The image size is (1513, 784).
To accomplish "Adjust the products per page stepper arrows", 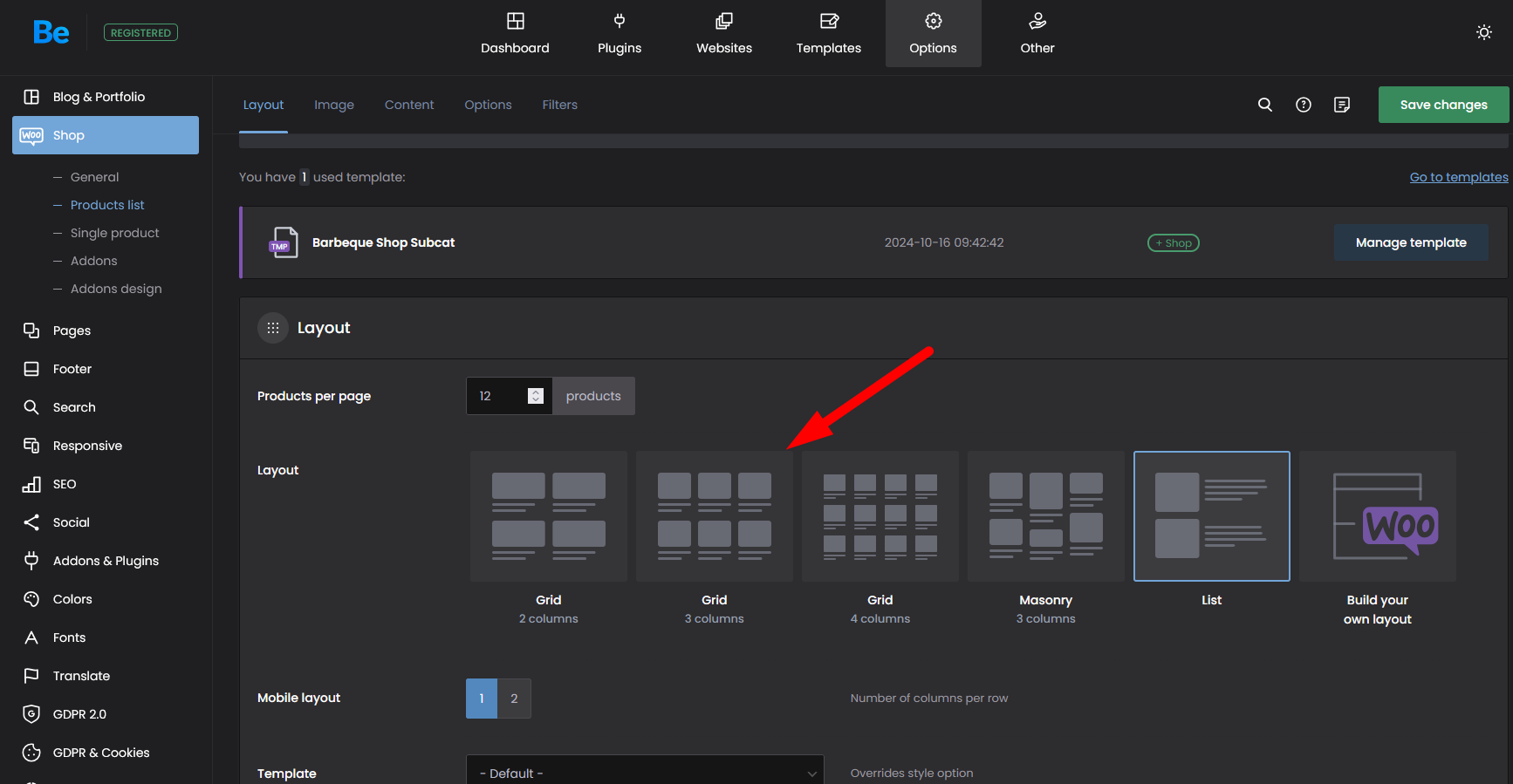I will (536, 396).
